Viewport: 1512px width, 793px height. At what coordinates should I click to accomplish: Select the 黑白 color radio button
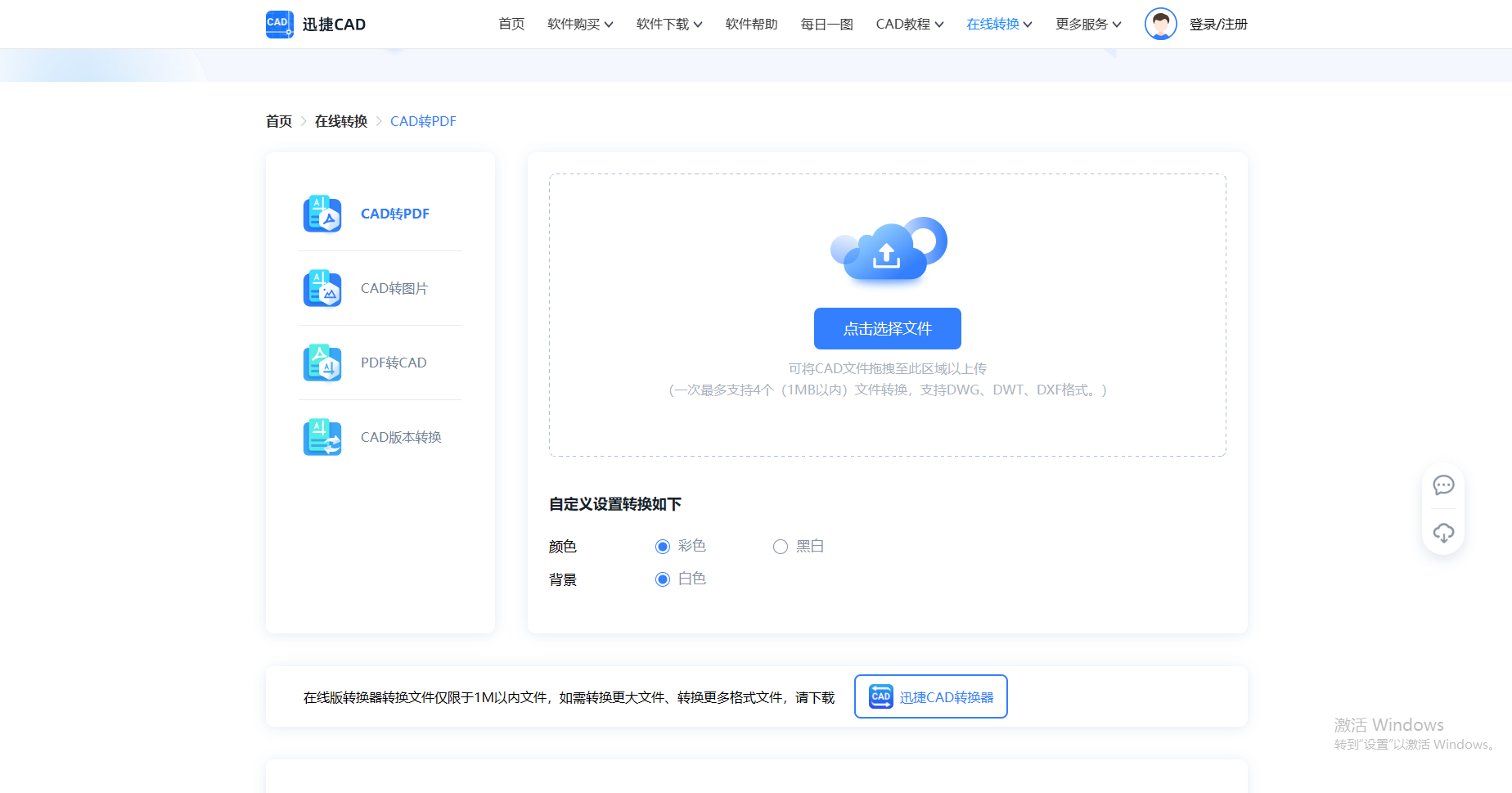pos(781,547)
